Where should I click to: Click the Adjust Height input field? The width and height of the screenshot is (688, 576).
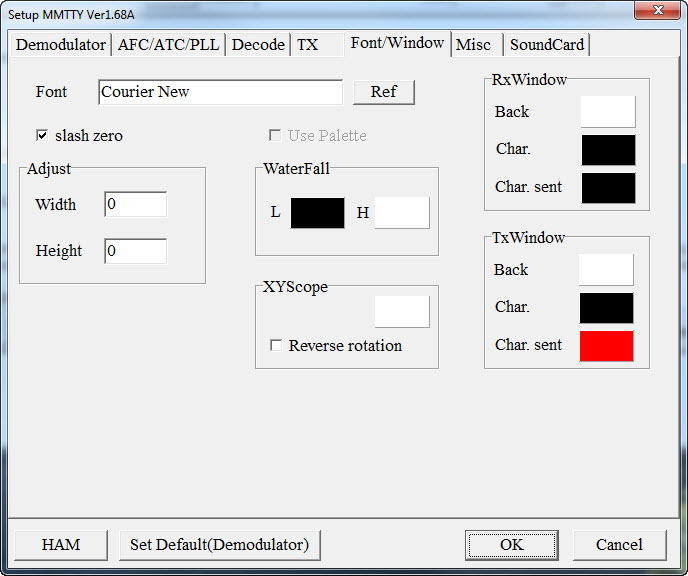click(x=135, y=251)
